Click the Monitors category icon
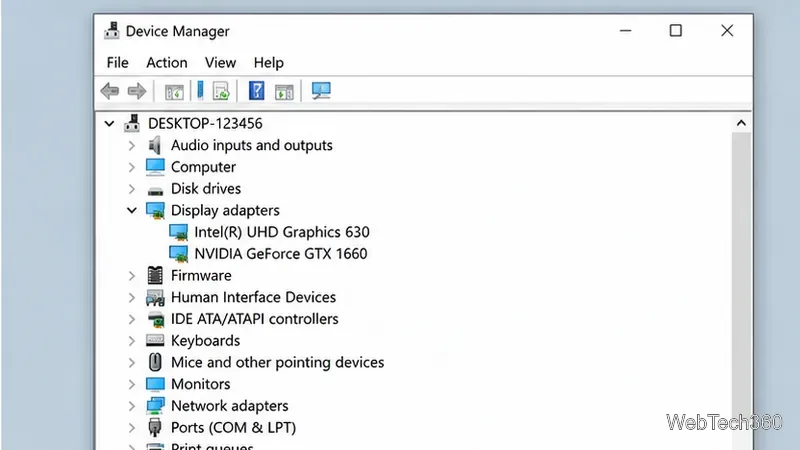The width and height of the screenshot is (800, 450). click(155, 384)
